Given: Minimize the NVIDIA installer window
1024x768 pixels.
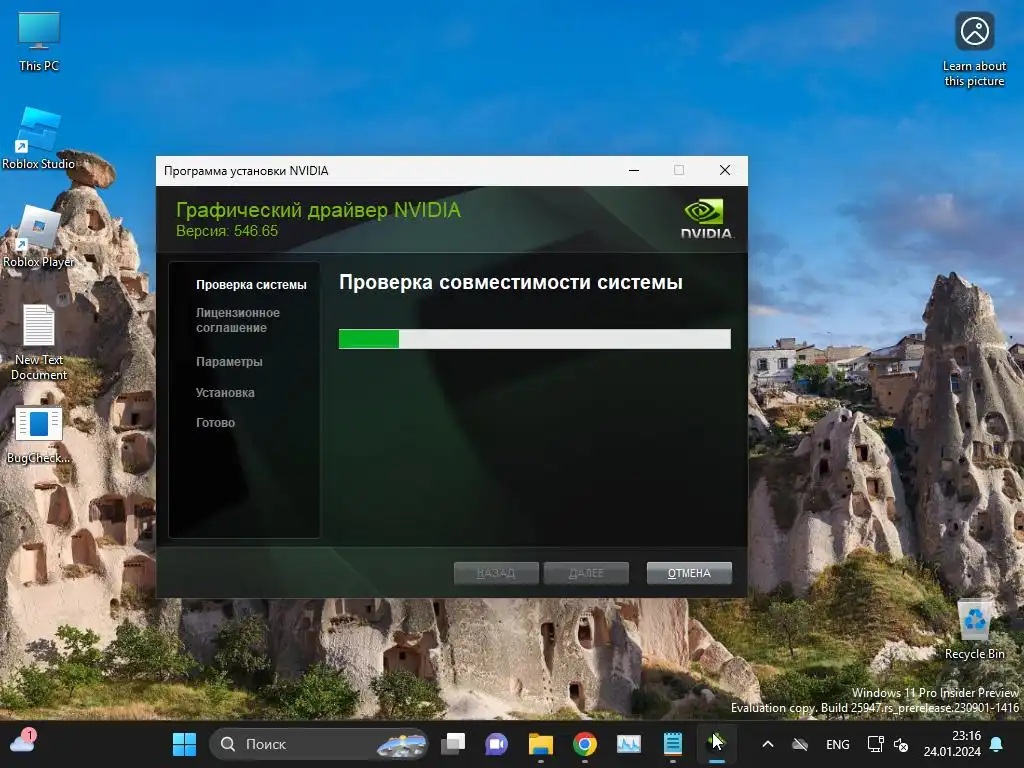Looking at the screenshot, I should click(x=633, y=170).
